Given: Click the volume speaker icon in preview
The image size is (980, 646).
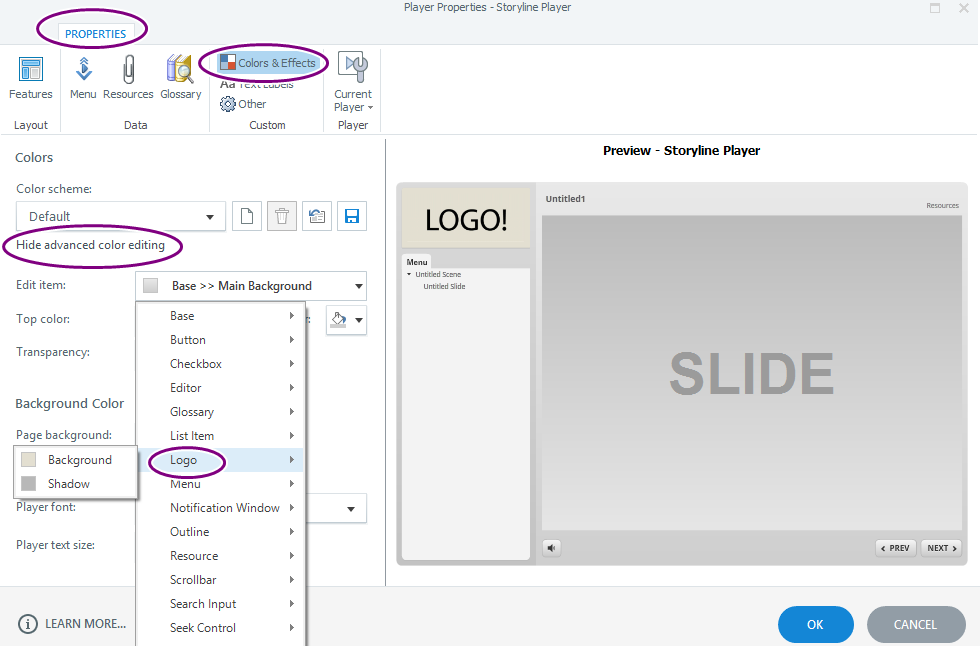Looking at the screenshot, I should tap(551, 548).
